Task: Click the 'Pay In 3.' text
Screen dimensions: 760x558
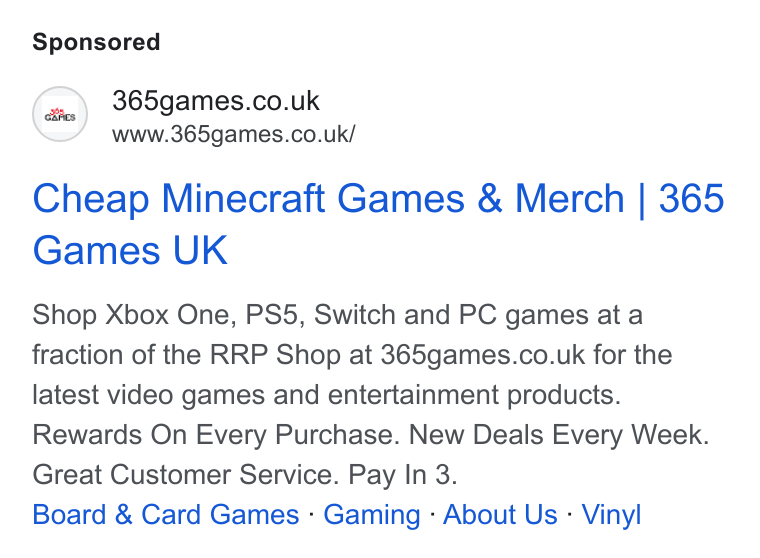Action: tap(403, 475)
